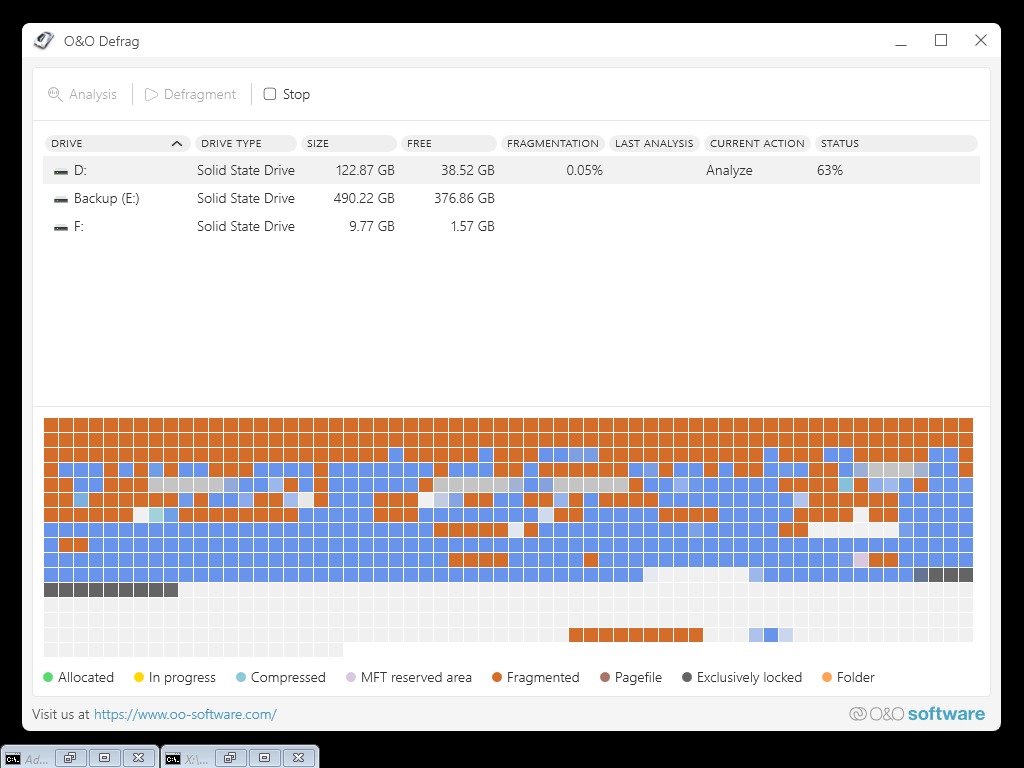This screenshot has height=768, width=1024.
Task: Select the D: drive icon
Action: [x=61, y=171]
